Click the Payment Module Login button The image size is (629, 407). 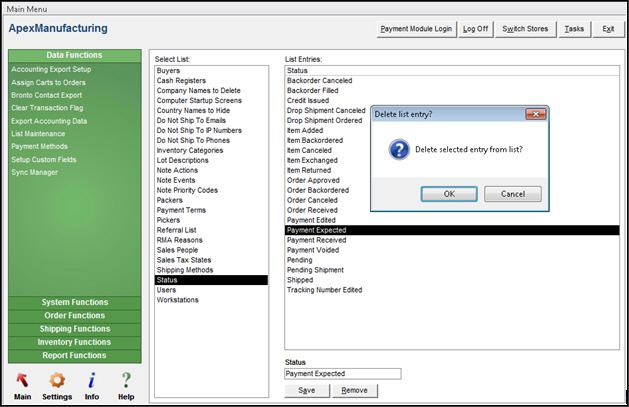416,29
